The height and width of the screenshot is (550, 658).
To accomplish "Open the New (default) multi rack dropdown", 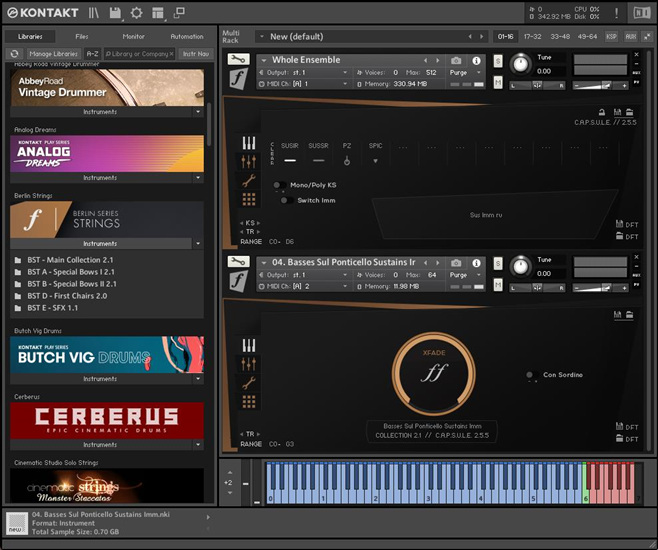I will coord(260,36).
